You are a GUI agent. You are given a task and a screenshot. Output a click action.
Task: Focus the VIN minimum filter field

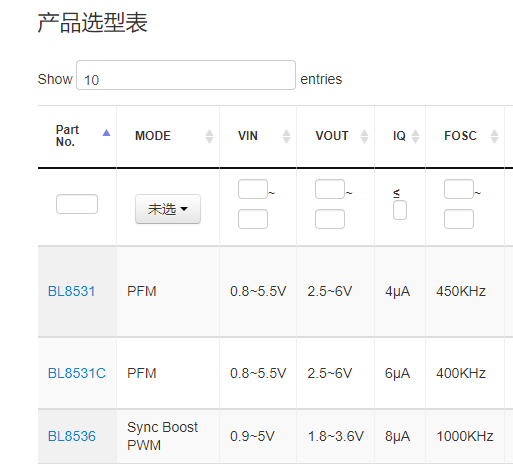click(253, 189)
